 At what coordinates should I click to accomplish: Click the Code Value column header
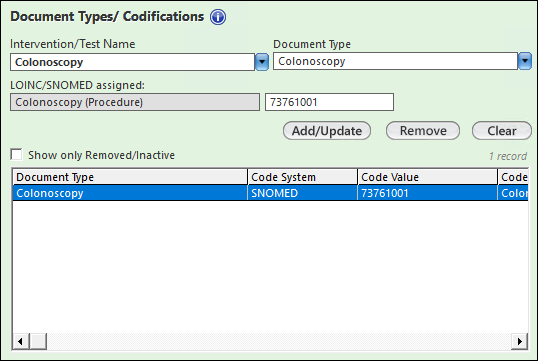click(428, 177)
